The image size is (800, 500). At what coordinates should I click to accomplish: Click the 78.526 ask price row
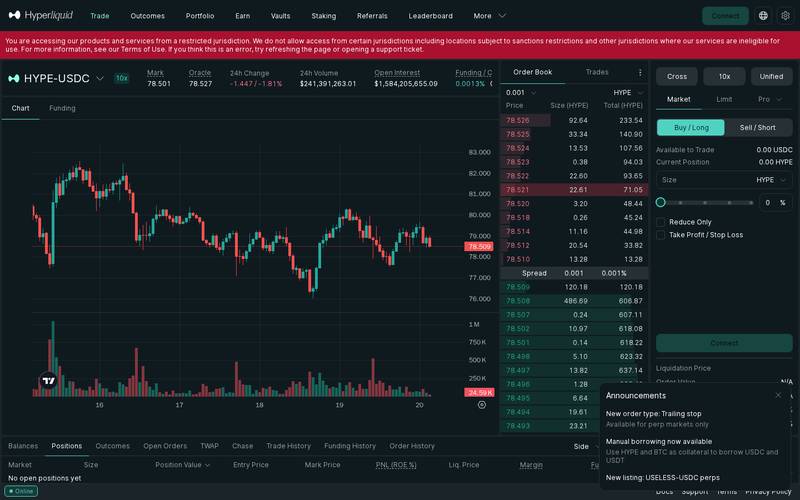pos(574,120)
